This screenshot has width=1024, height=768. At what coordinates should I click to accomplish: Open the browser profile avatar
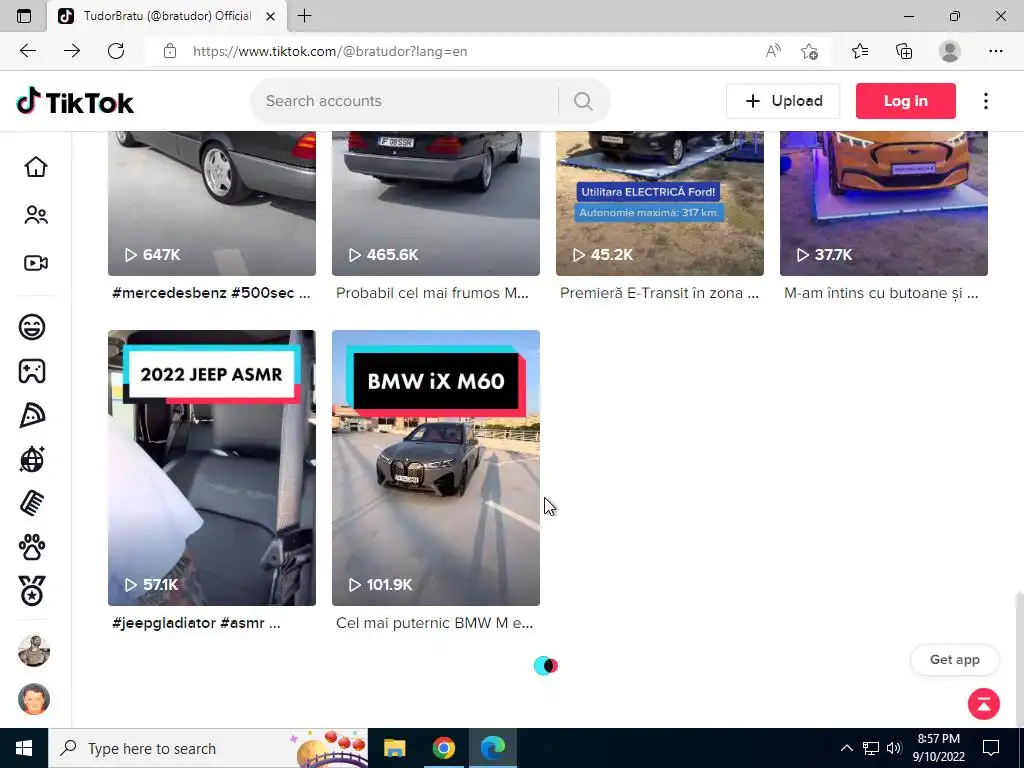point(950,51)
